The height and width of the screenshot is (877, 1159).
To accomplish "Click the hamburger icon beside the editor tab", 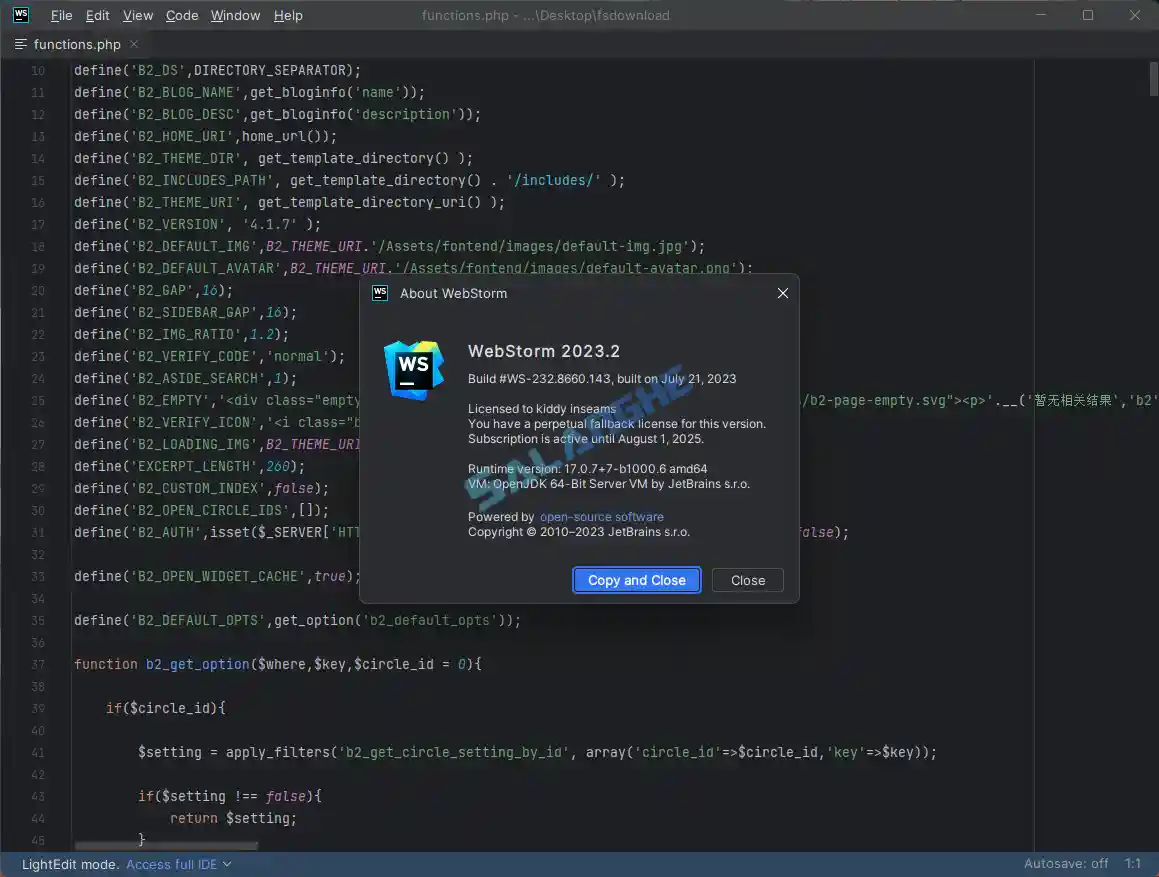I will [19, 44].
